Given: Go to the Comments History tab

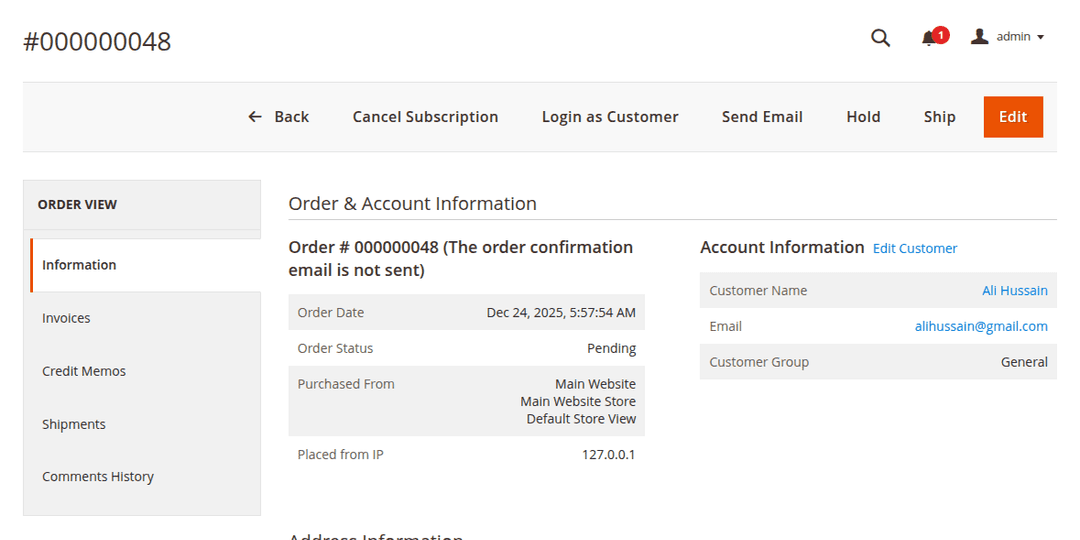Looking at the screenshot, I should pyautogui.click(x=98, y=477).
